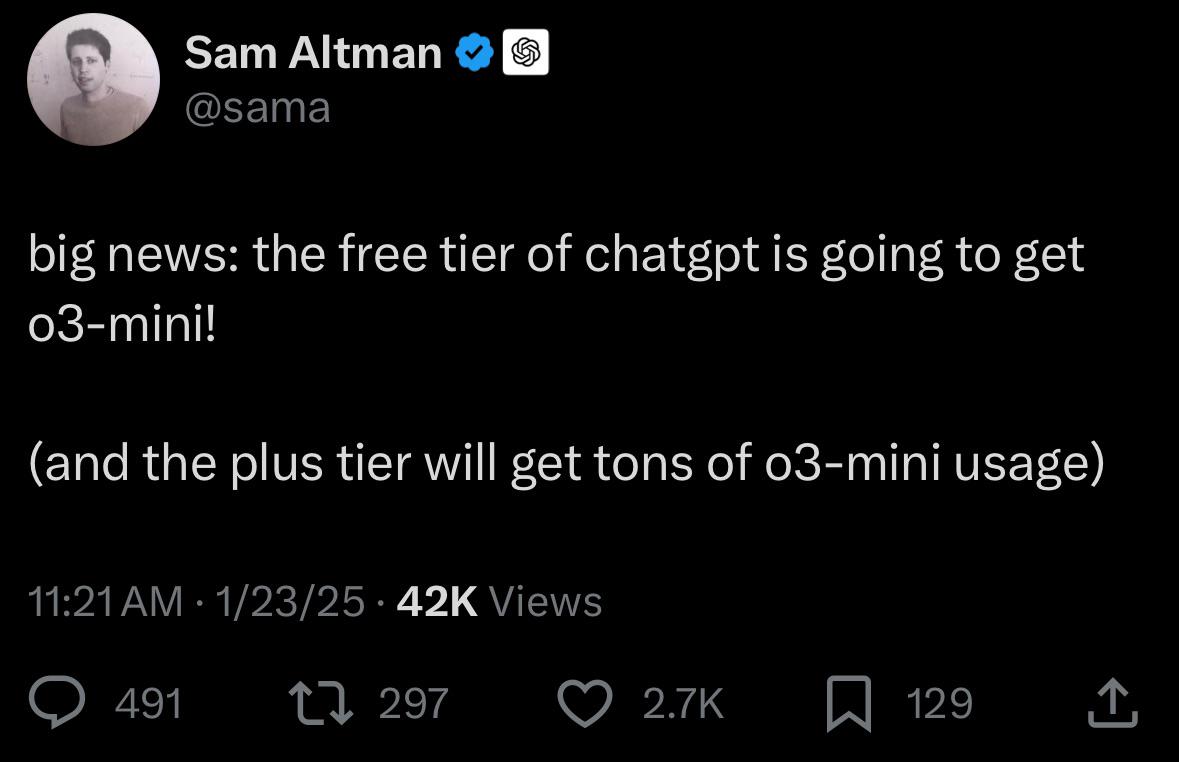The image size is (1179, 762).
Task: Tap the heart icon to like the tweet
Action: (584, 703)
